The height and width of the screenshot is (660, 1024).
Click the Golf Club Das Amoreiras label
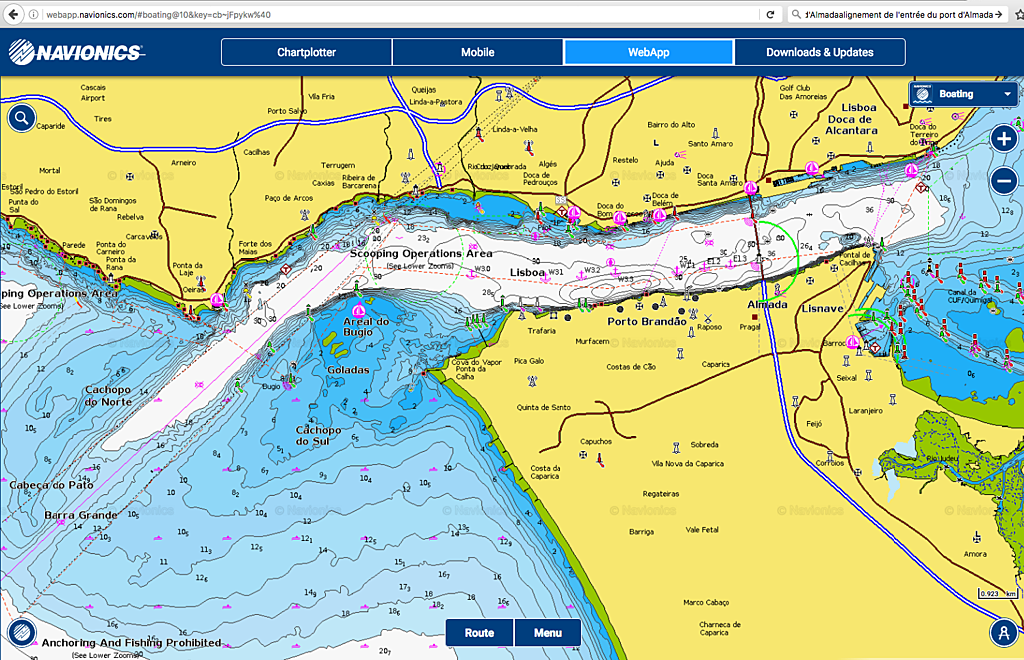pos(803,92)
